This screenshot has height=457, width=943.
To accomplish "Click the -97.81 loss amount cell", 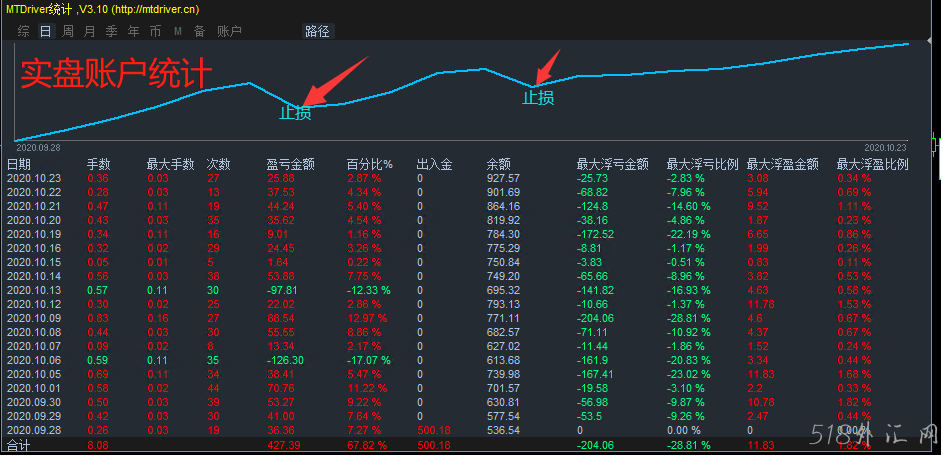I will [281, 290].
